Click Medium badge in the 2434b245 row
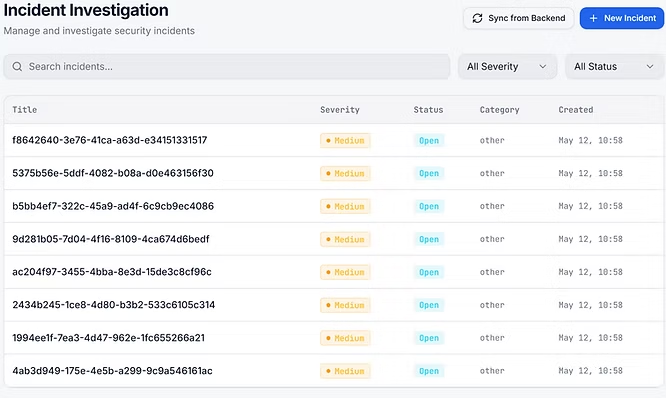This screenshot has height=398, width=666. [345, 305]
